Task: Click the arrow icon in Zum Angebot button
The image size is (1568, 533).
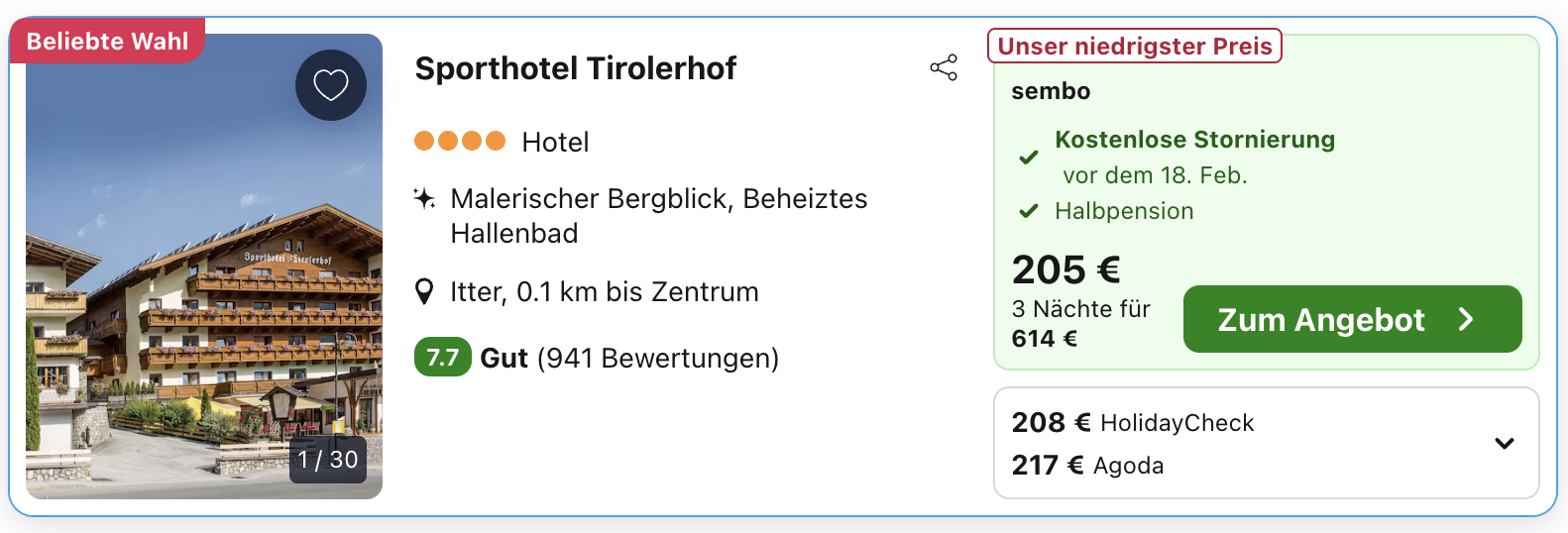Action: tap(1466, 319)
